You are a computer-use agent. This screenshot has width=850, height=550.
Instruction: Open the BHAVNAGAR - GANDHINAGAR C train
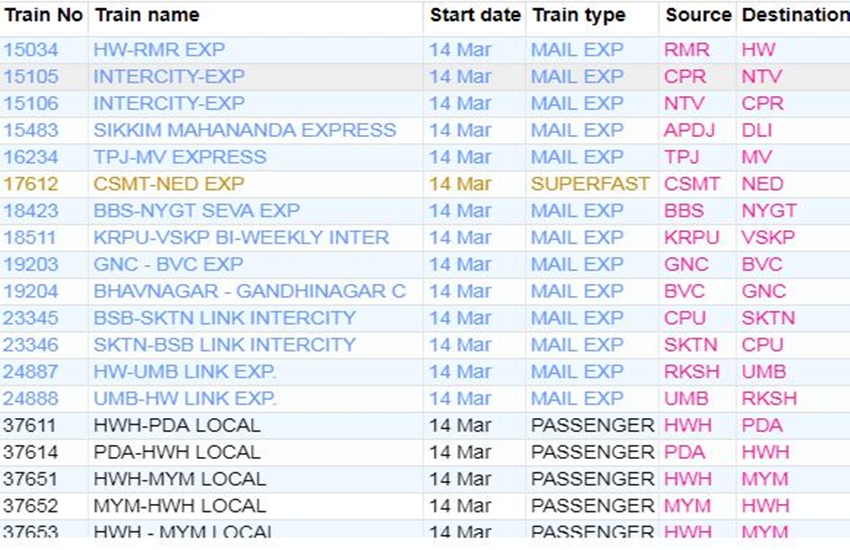pyautogui.click(x=249, y=292)
